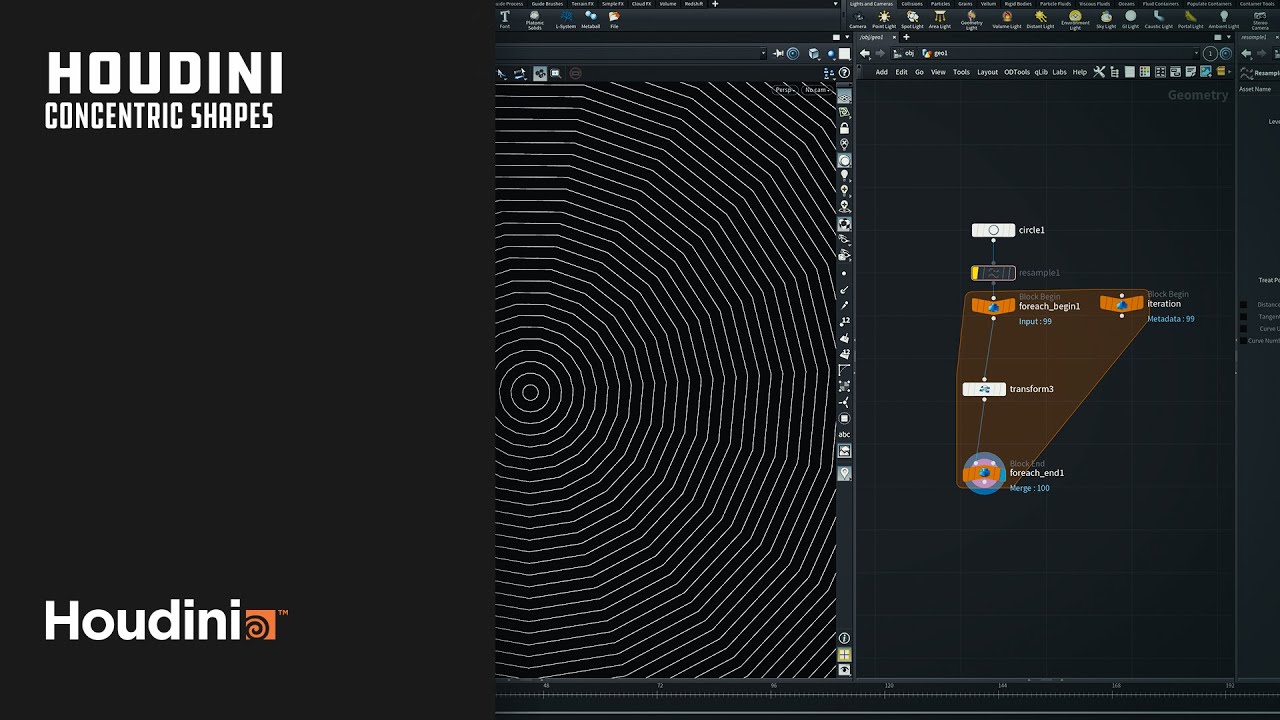The height and width of the screenshot is (720, 1280).
Task: Open the Persp viewport dropdown
Action: click(x=787, y=90)
